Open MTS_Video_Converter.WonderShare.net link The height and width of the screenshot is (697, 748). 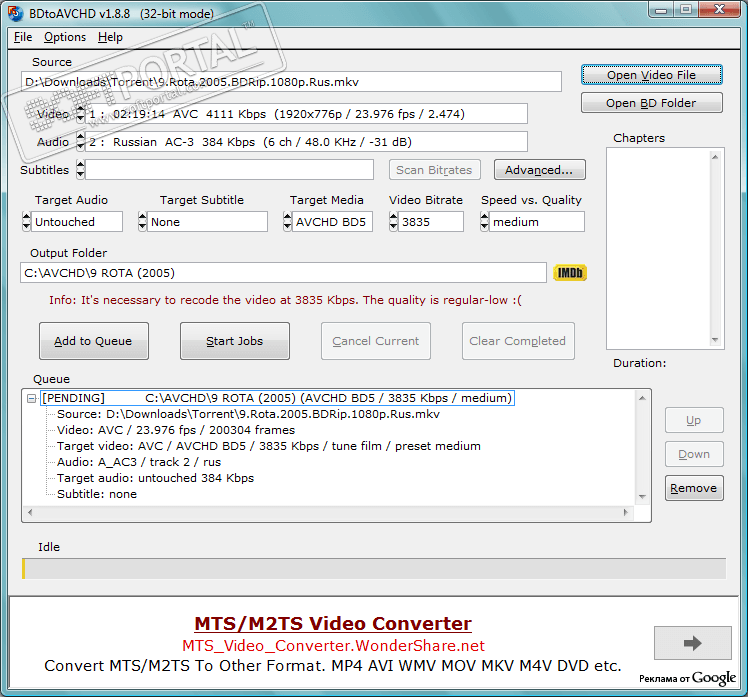point(333,646)
